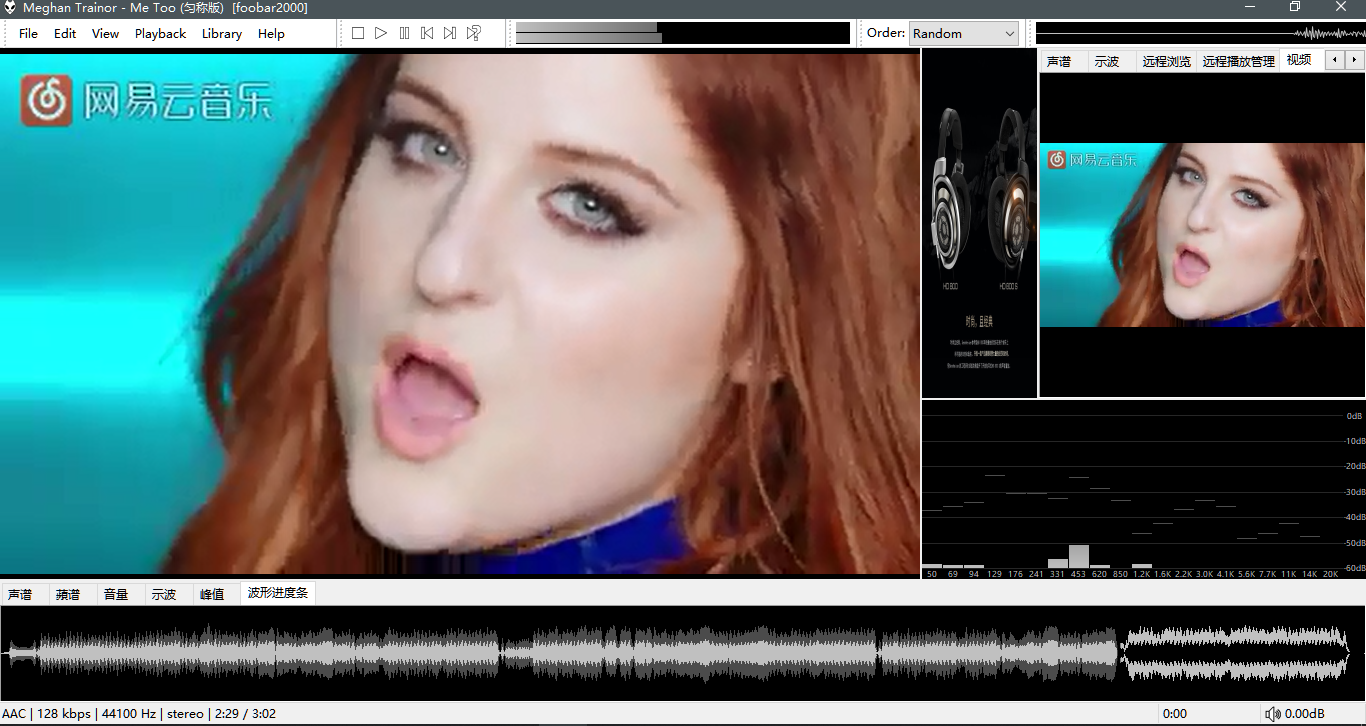
Task: Click the foobar2000 alien icon in title bar
Action: pyautogui.click(x=10, y=8)
